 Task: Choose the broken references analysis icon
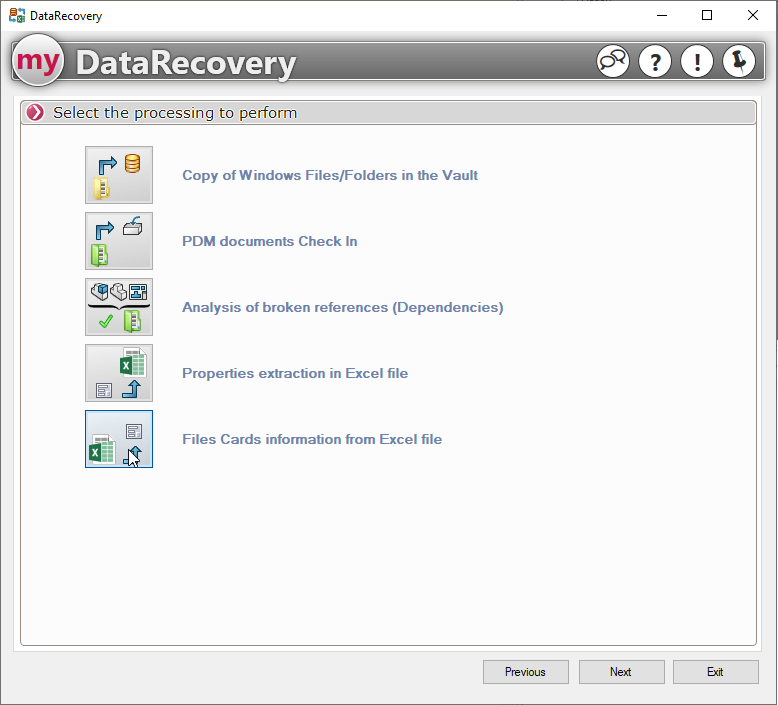119,307
